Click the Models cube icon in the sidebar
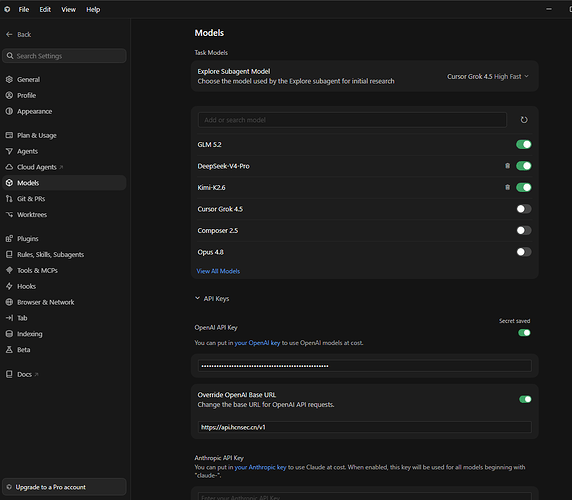572x500 pixels. coord(9,183)
